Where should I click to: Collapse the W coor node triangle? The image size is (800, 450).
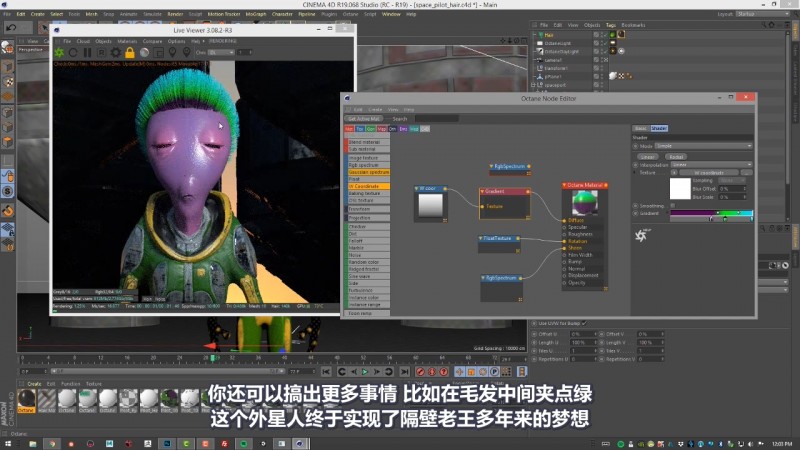point(417,189)
